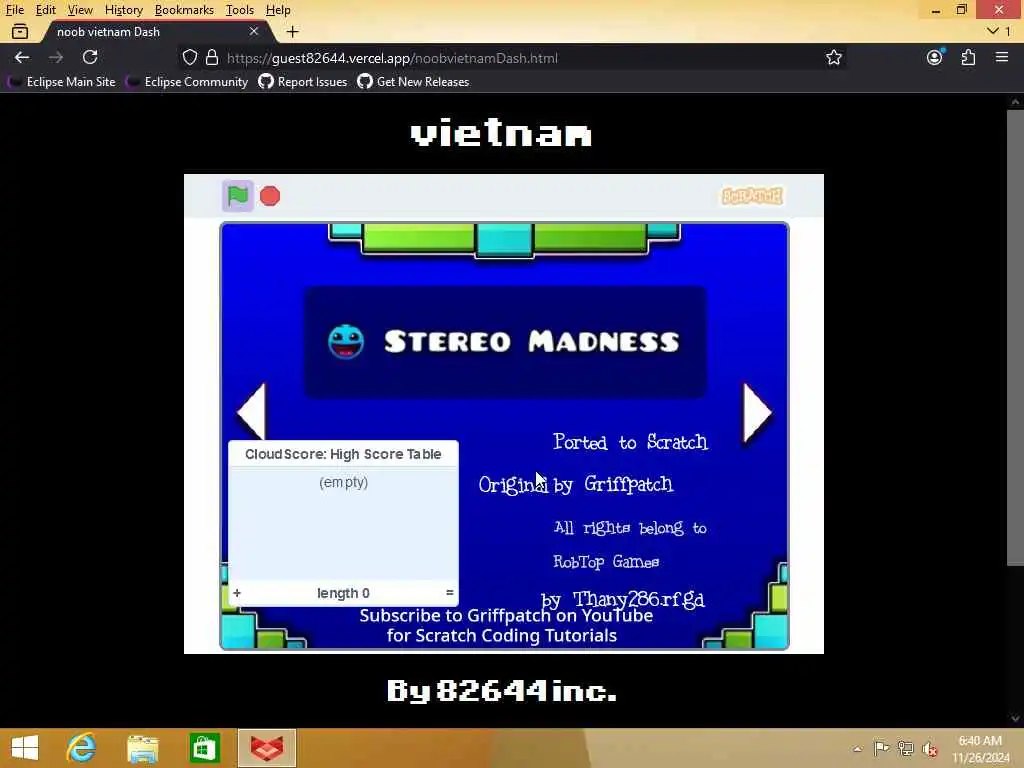
Task: Click the page vertical scrollbar thumb
Action: 1015,338
